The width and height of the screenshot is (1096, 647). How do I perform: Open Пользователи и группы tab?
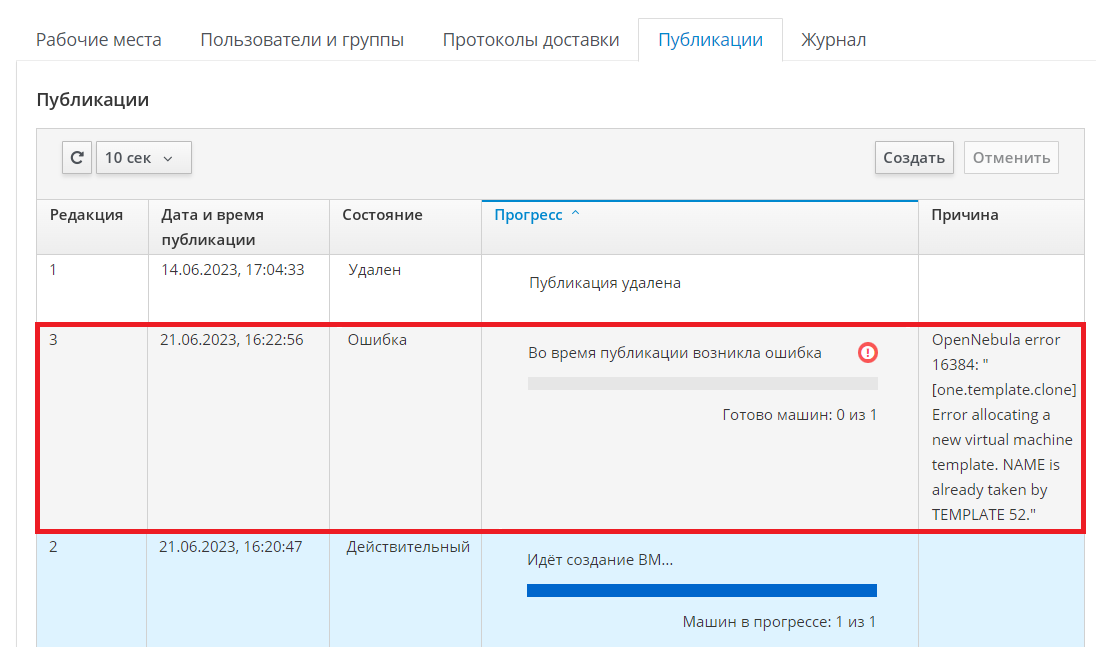[x=302, y=40]
